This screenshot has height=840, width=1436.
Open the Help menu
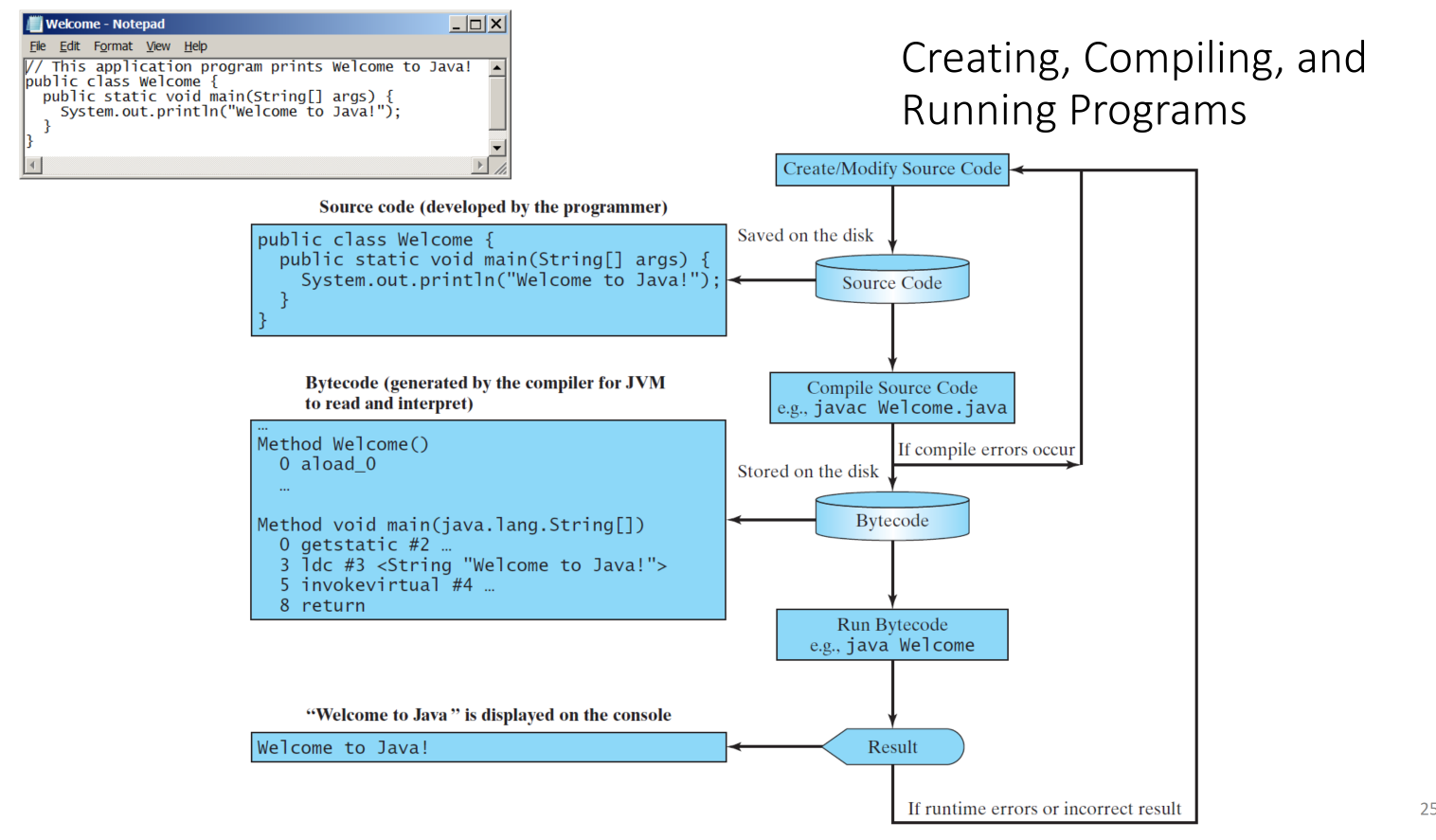[x=195, y=45]
